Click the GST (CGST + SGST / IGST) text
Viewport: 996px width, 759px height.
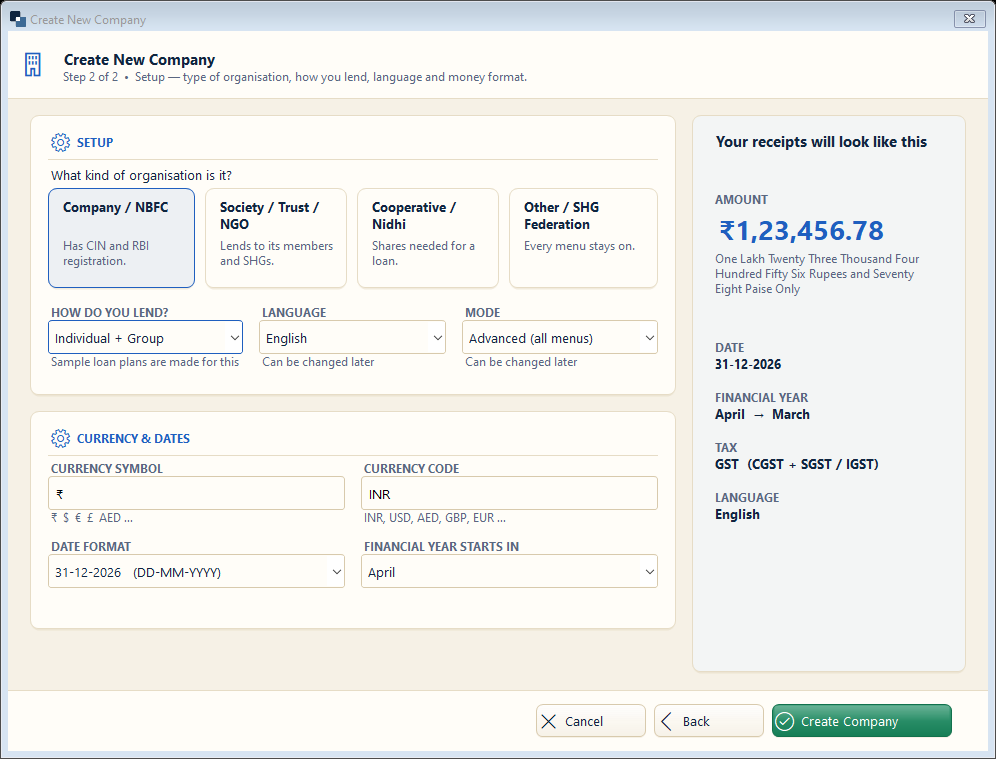[797, 464]
